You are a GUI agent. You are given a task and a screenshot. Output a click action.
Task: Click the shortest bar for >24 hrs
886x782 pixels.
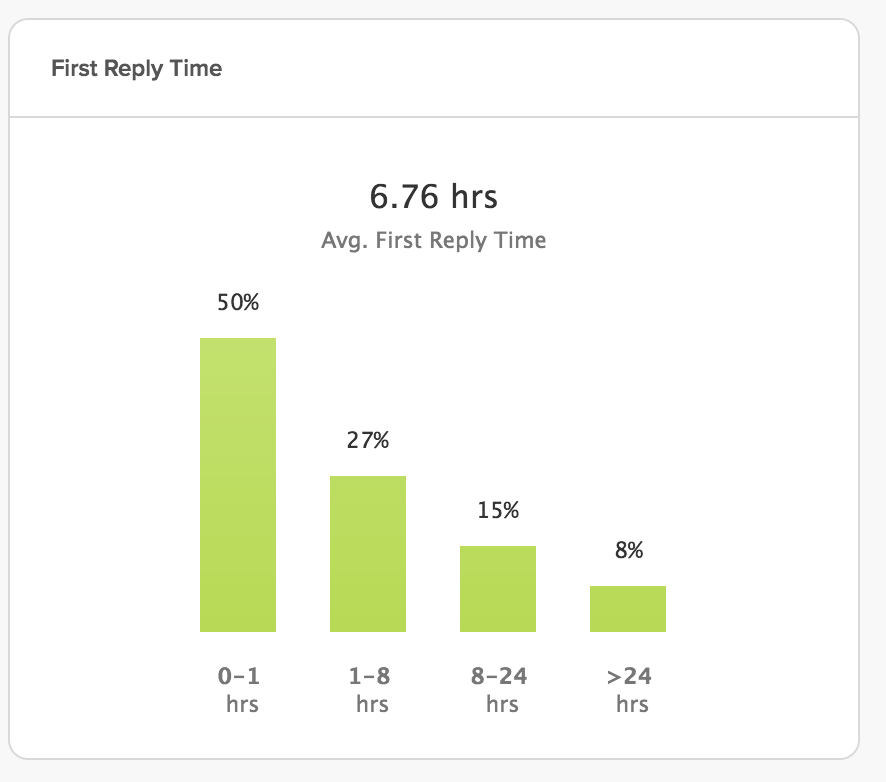click(628, 609)
